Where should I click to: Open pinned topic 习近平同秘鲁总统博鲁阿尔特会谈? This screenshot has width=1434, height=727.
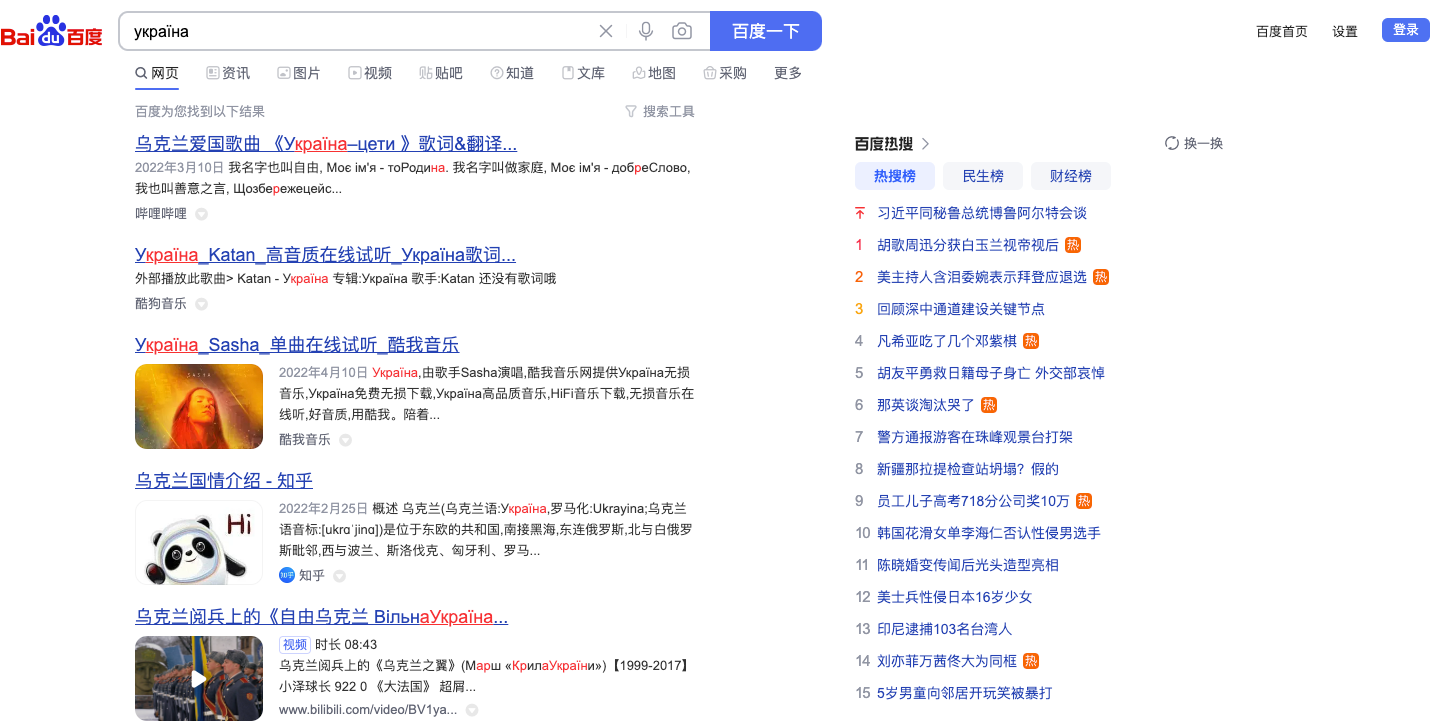click(x=982, y=213)
